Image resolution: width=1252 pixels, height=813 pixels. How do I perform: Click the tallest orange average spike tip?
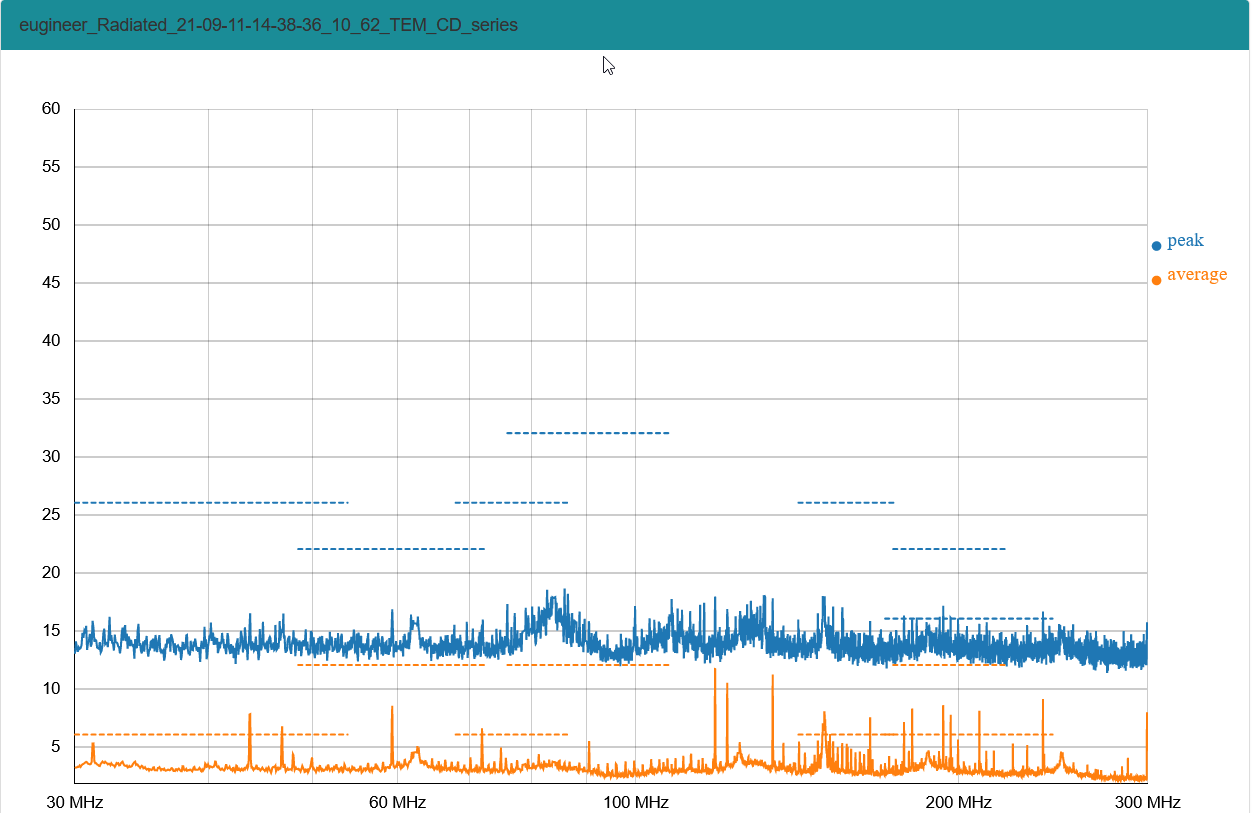coord(715,670)
